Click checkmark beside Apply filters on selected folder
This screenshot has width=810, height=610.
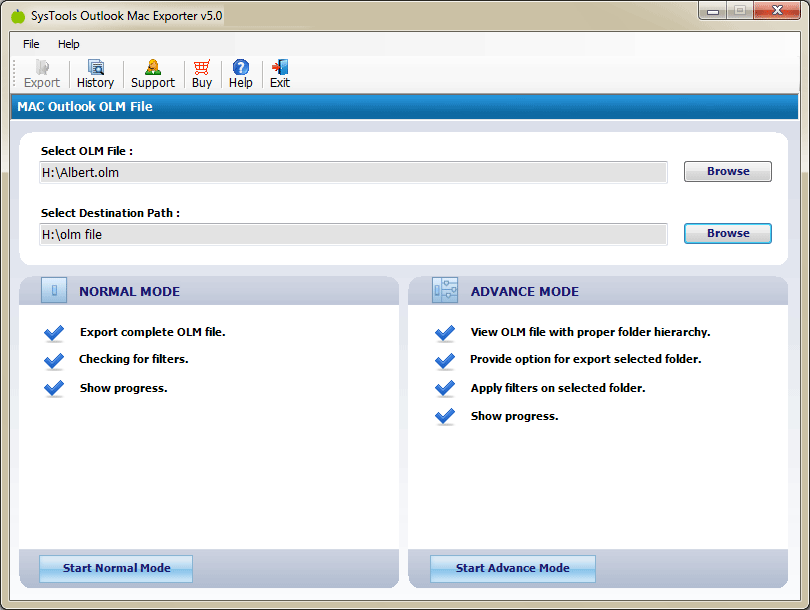(445, 388)
